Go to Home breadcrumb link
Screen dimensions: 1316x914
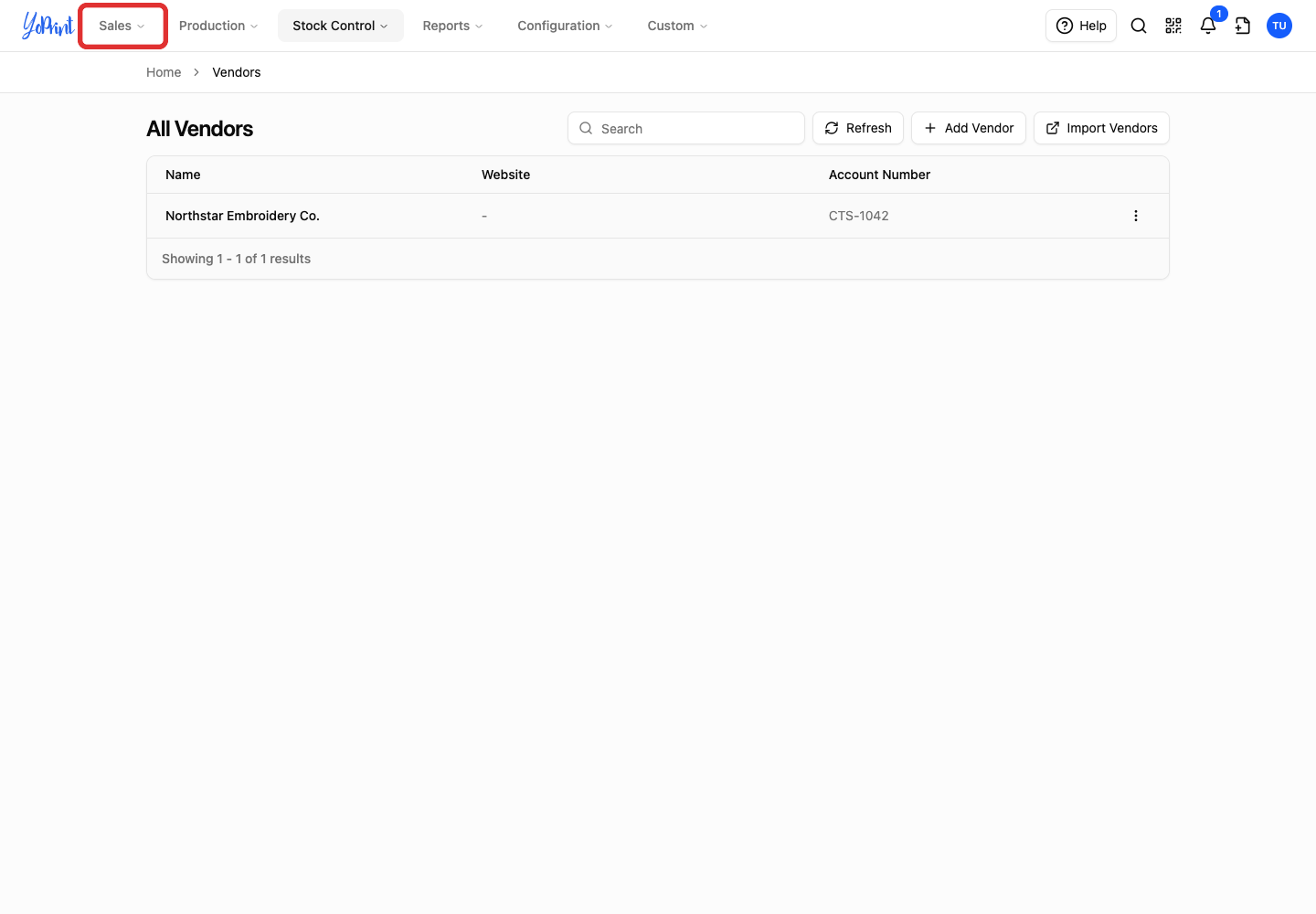click(164, 72)
